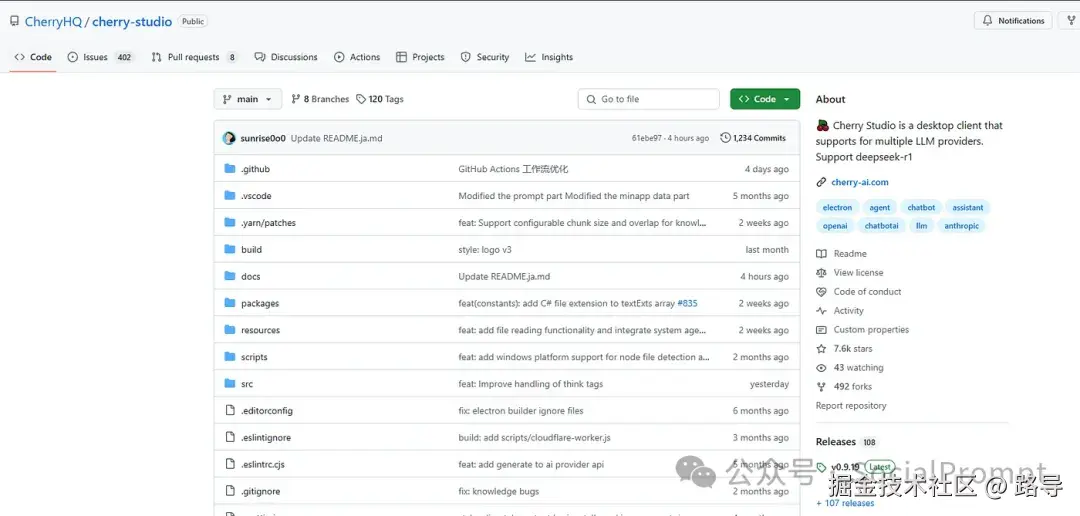Open the 8 Branches link

(x=320, y=99)
